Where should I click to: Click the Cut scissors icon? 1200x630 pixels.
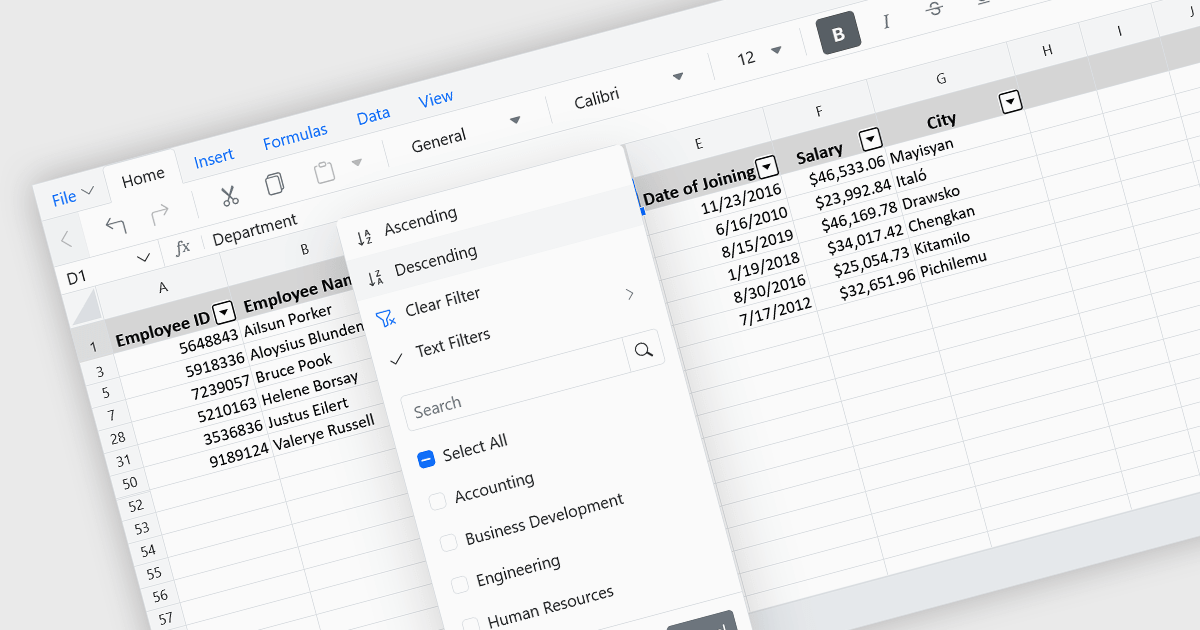[230, 195]
